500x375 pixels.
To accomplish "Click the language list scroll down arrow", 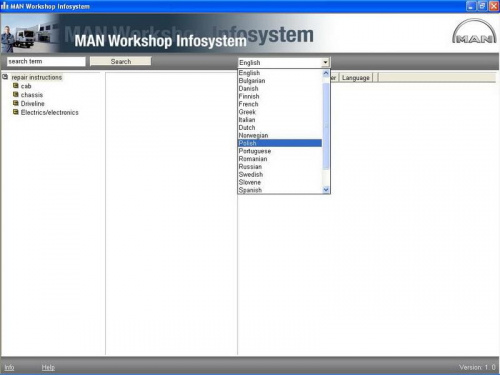I will point(326,190).
